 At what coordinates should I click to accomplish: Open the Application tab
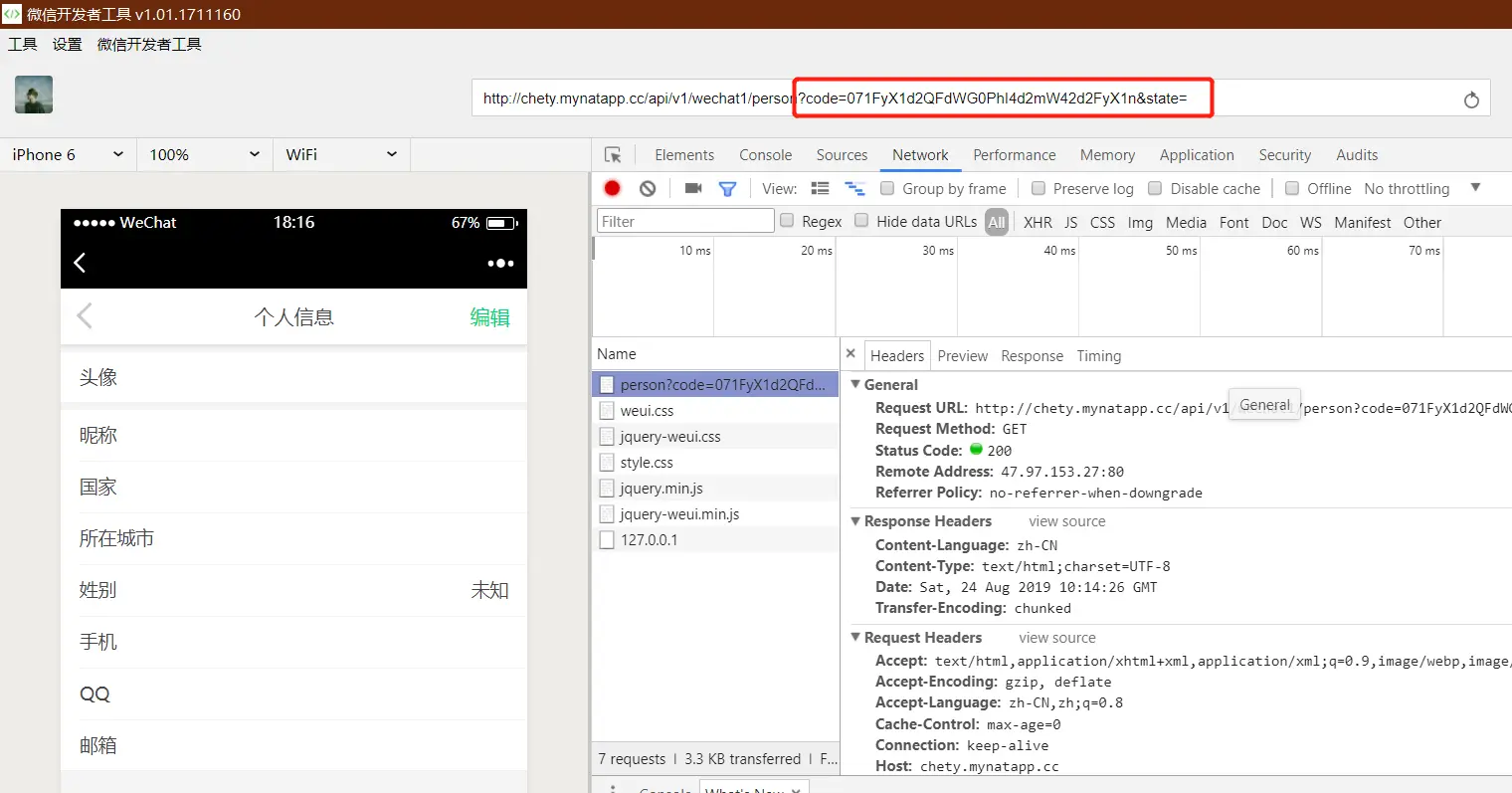pos(1197,155)
